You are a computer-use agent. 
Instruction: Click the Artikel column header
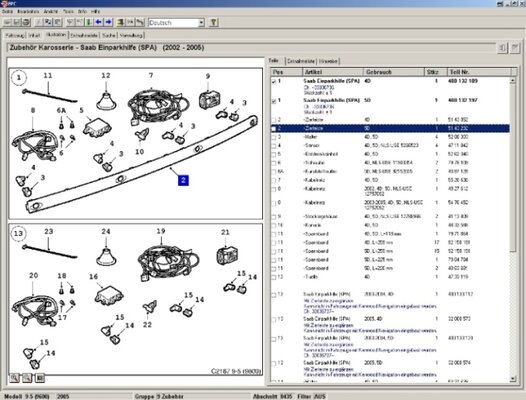tap(333, 72)
